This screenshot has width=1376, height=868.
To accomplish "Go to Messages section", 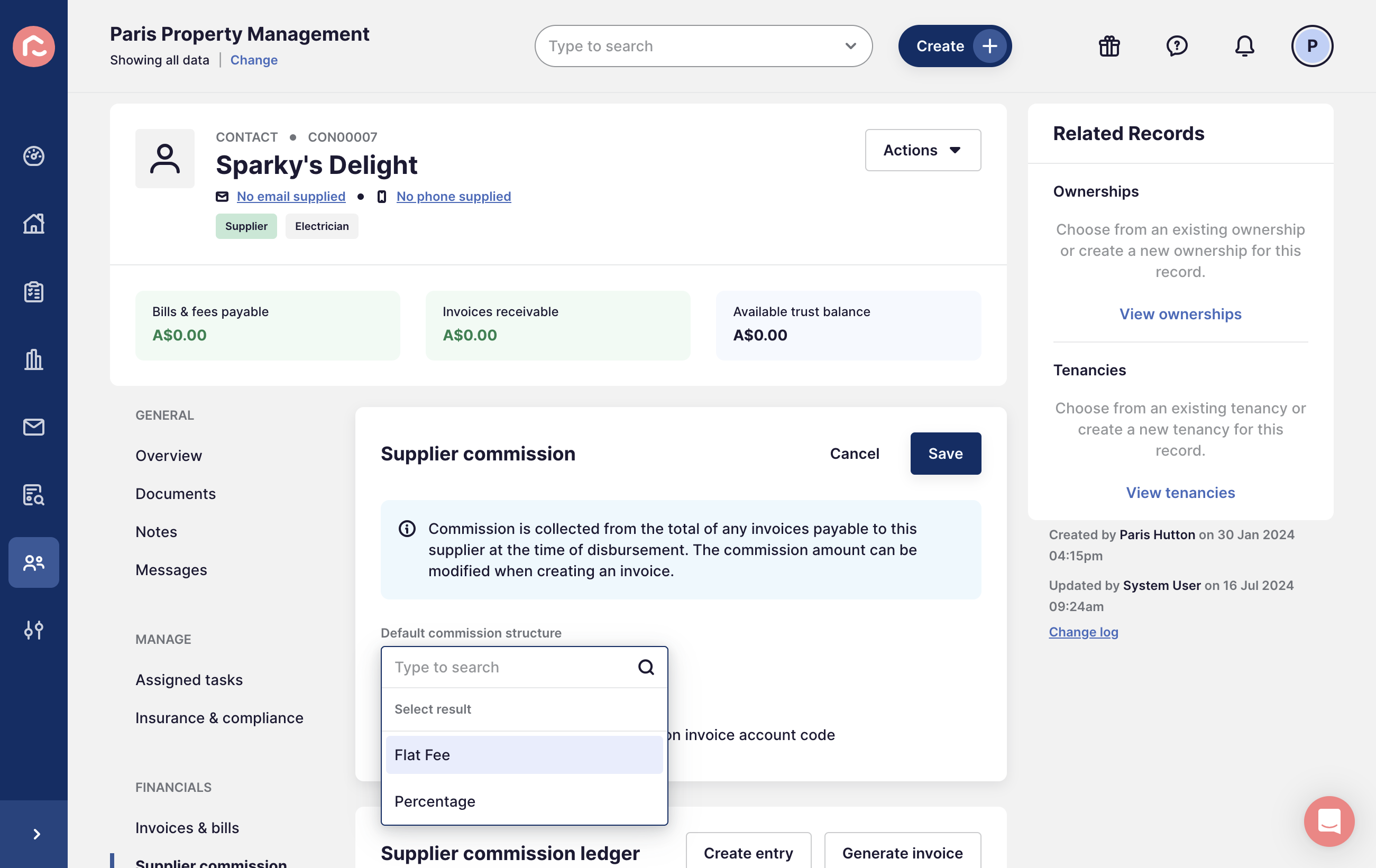I will click(x=171, y=570).
